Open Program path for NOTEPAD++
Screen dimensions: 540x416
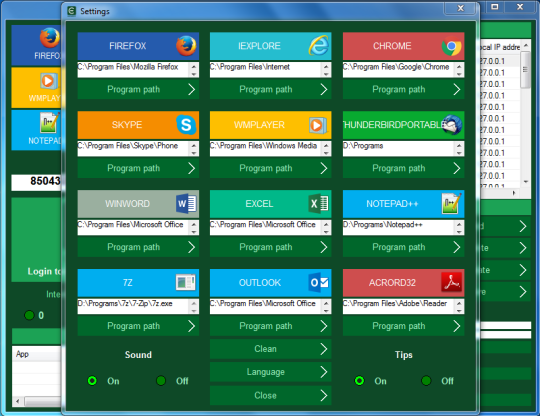pyautogui.click(x=403, y=247)
